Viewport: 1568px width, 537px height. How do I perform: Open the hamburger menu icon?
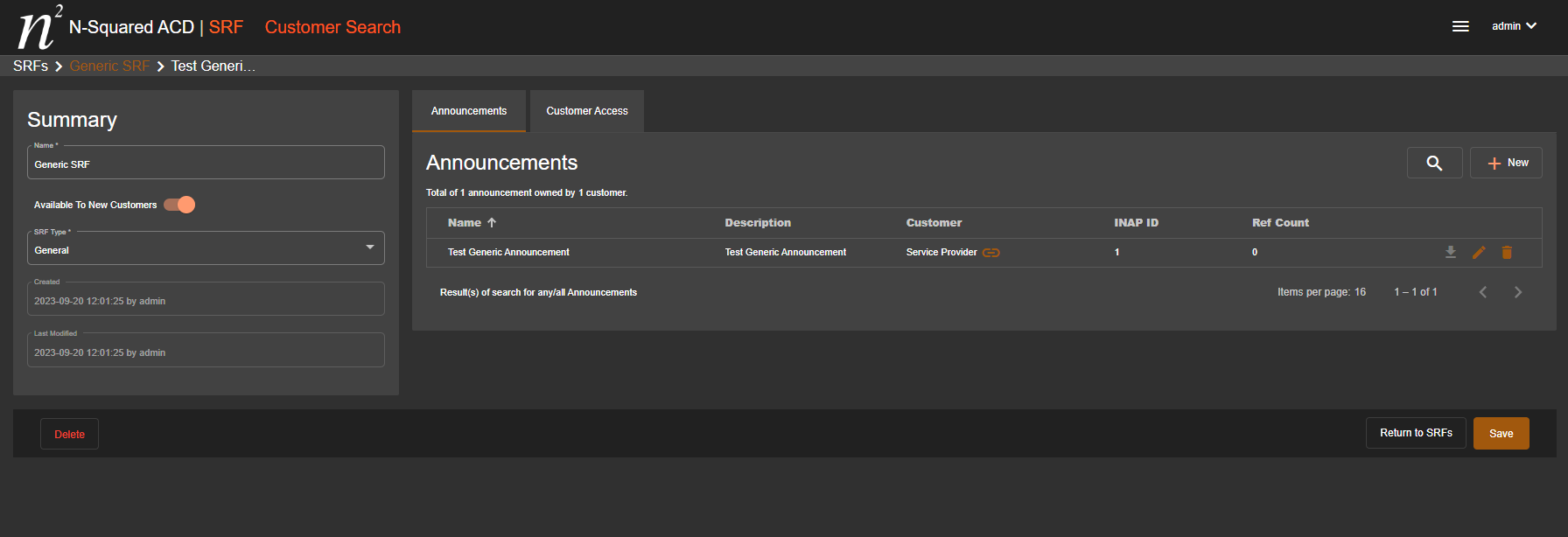1460,26
